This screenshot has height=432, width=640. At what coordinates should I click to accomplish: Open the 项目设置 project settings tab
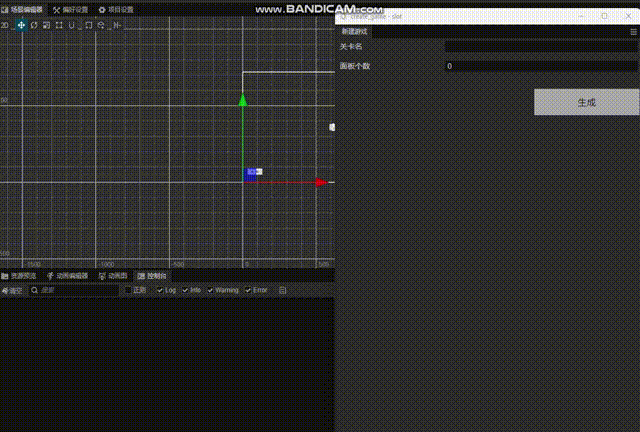(116, 10)
